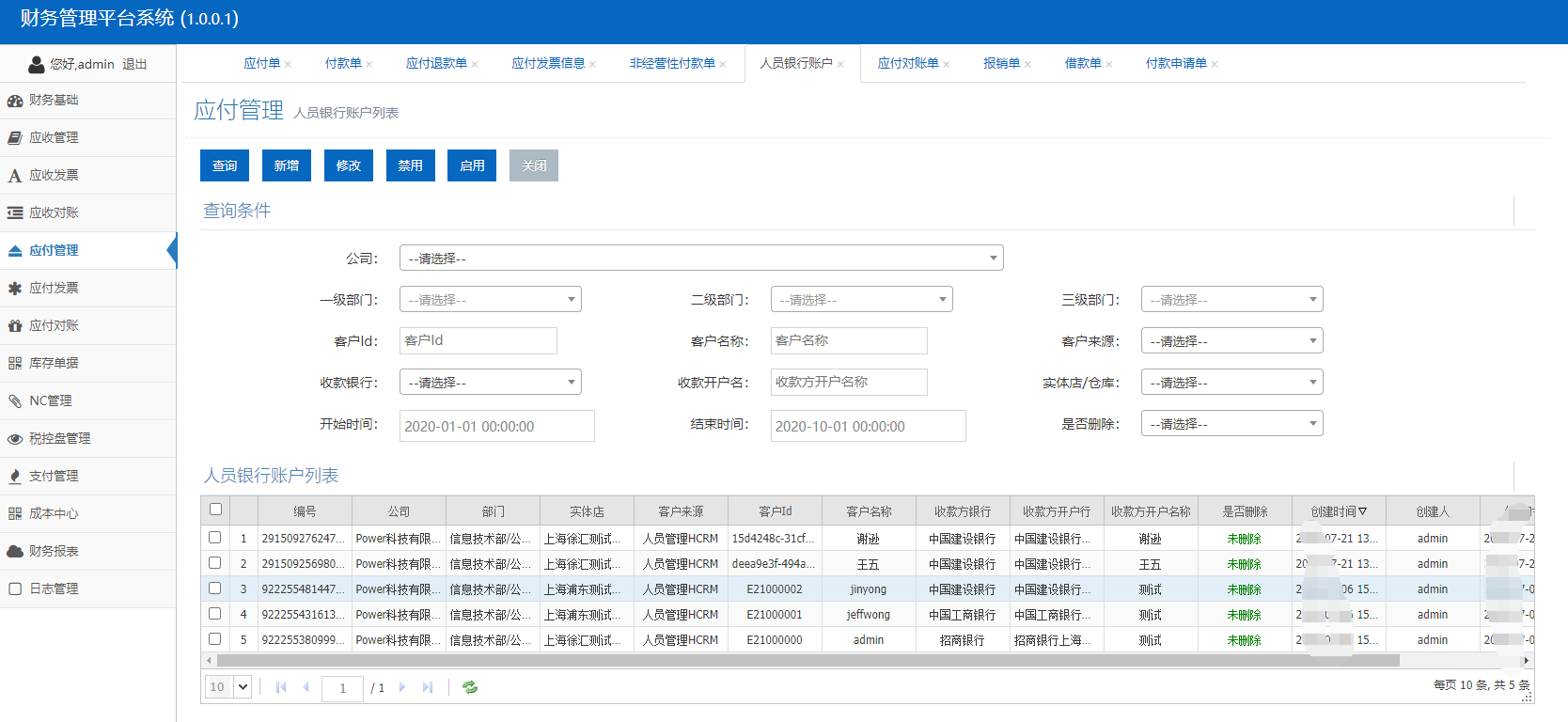Viewport: 1568px width, 722px height.
Task: Close the 应付单 tab with its x icon
Action: (x=288, y=65)
